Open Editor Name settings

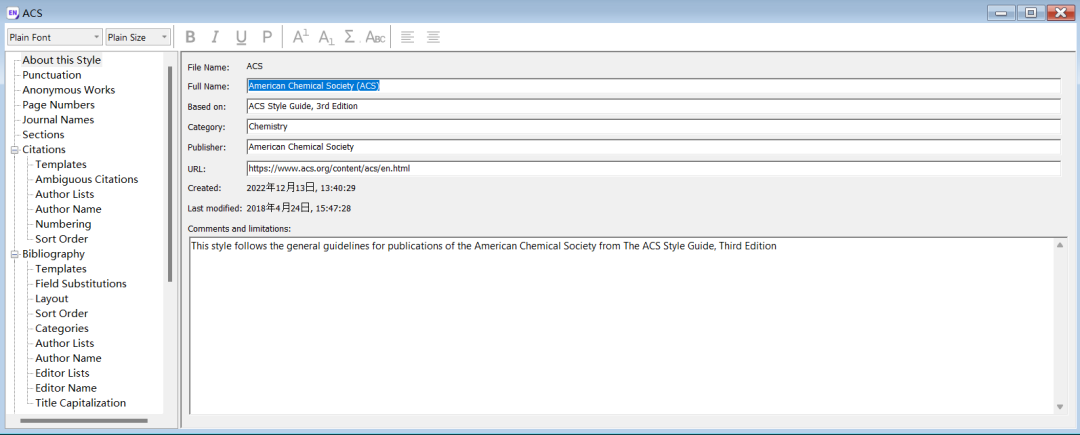tap(66, 388)
